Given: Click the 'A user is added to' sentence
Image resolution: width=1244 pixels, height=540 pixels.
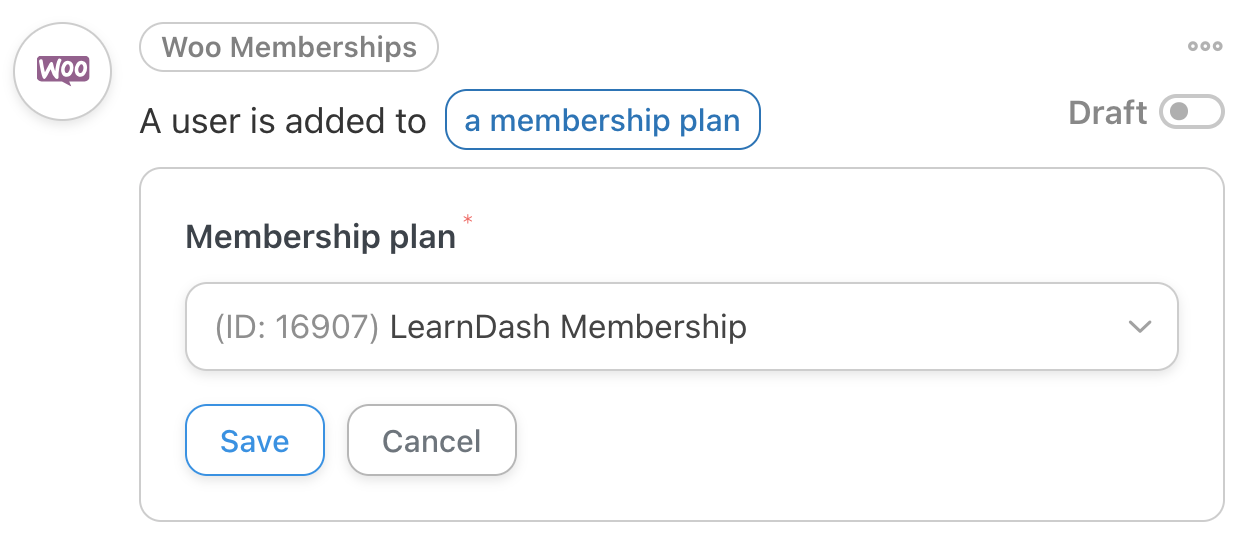Looking at the screenshot, I should click(283, 121).
